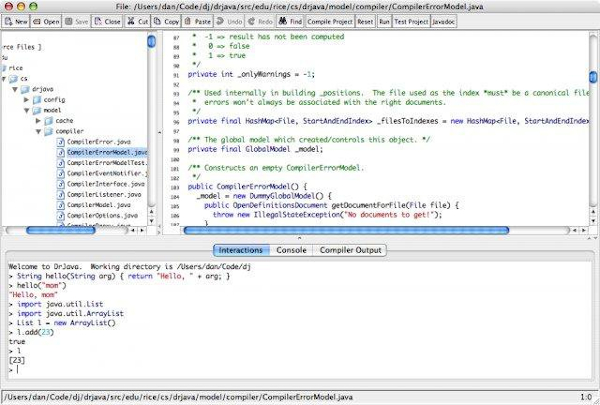600x405 pixels.
Task: Click the editor scroll right arrow
Action: tap(584, 230)
